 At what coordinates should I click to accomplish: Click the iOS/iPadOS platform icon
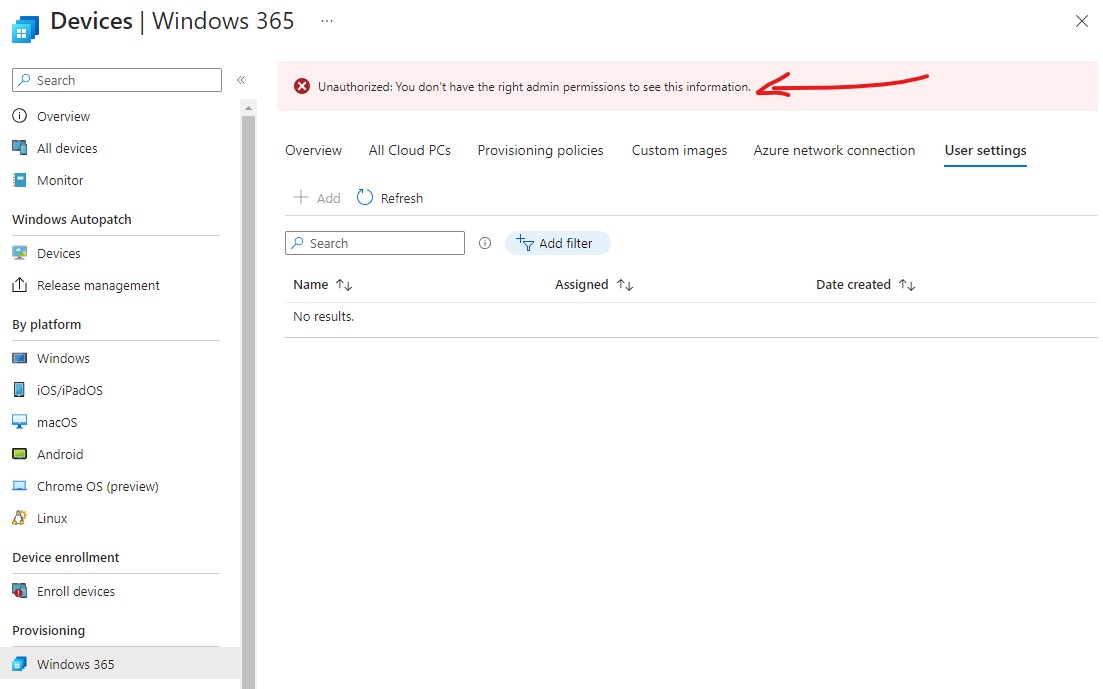(x=20, y=390)
